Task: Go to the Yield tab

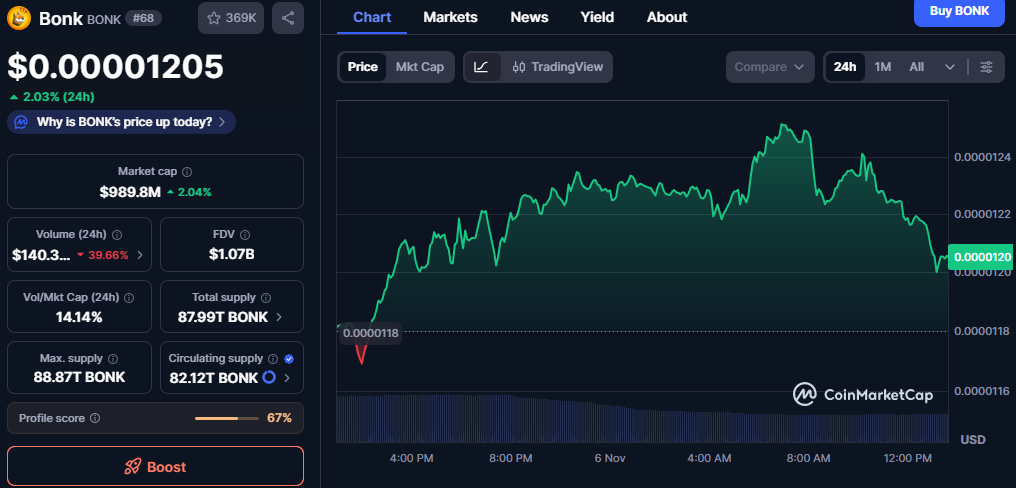Action: (597, 17)
